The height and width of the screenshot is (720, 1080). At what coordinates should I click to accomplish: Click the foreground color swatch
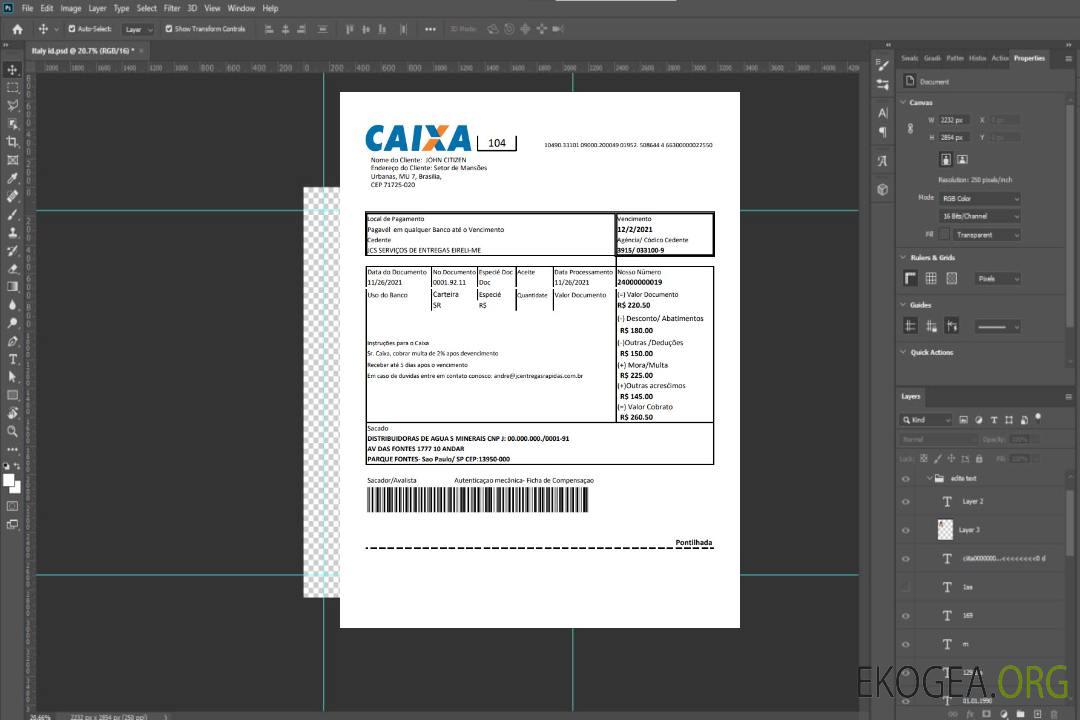(9, 480)
